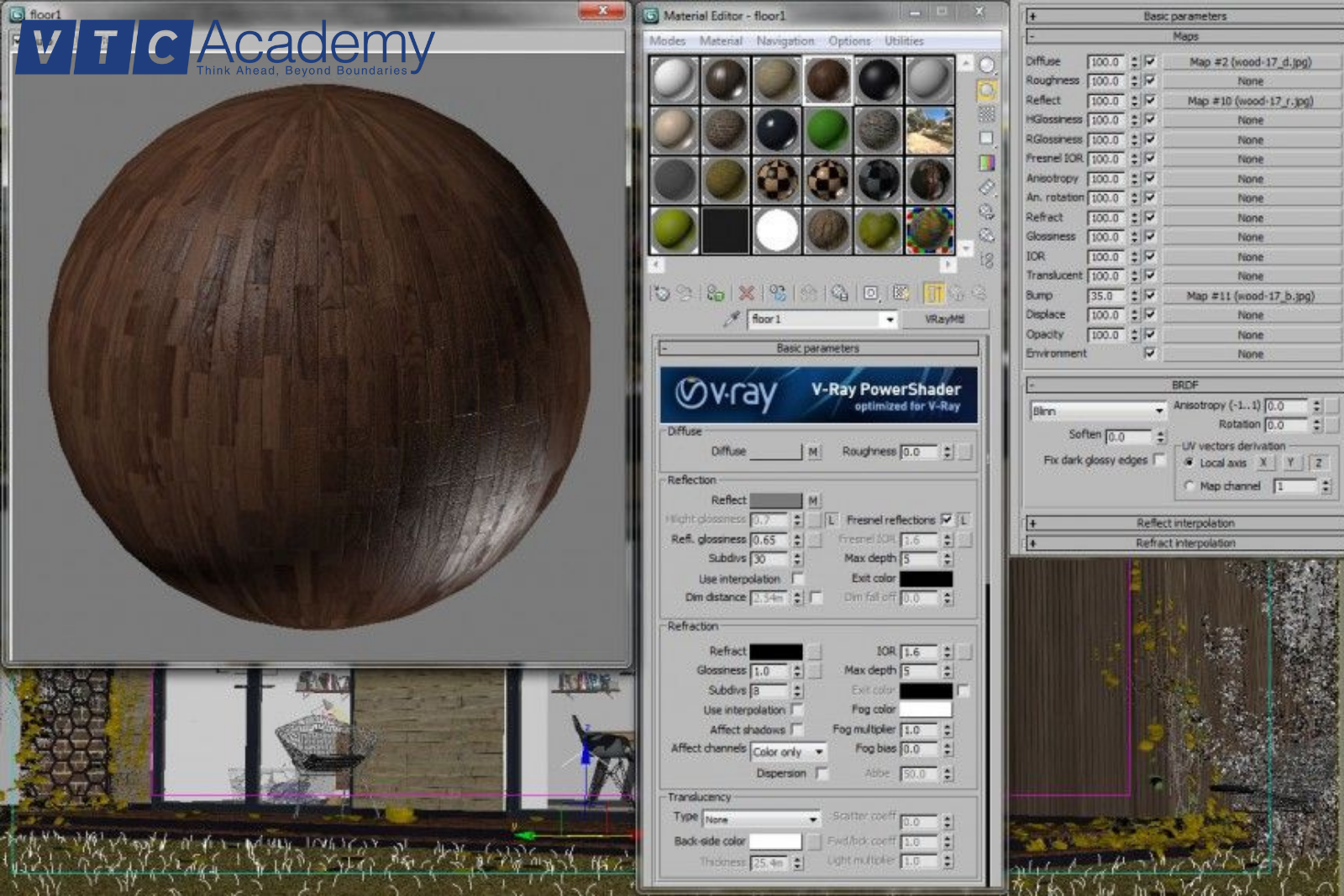Enable Affect shadows checkbox
This screenshot has height=896, width=1344.
(796, 730)
